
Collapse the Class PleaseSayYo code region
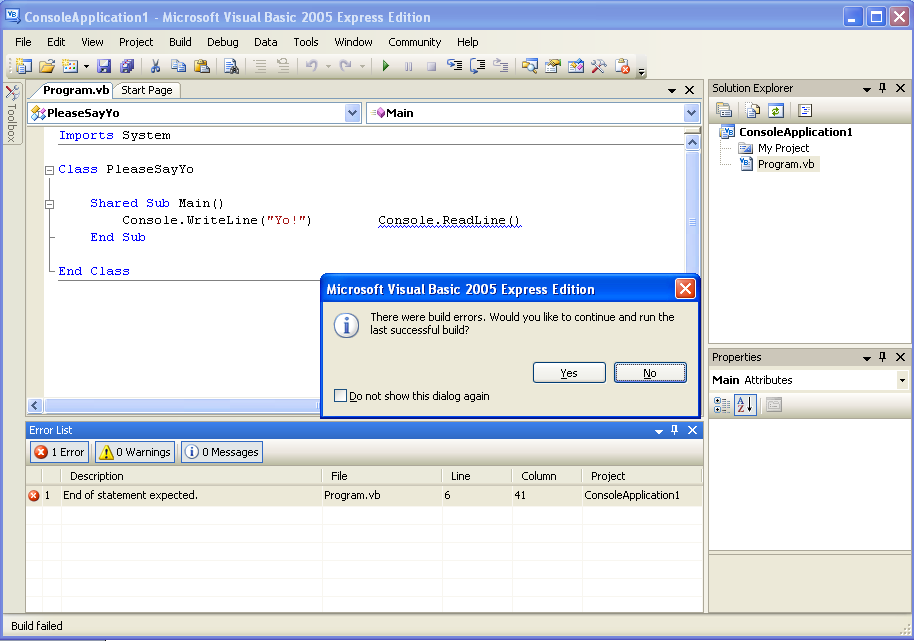pyautogui.click(x=50, y=170)
